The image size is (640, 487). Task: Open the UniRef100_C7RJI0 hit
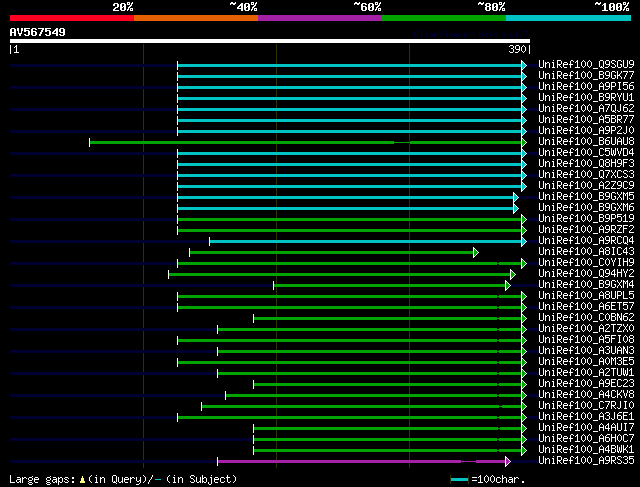[x=586, y=406]
